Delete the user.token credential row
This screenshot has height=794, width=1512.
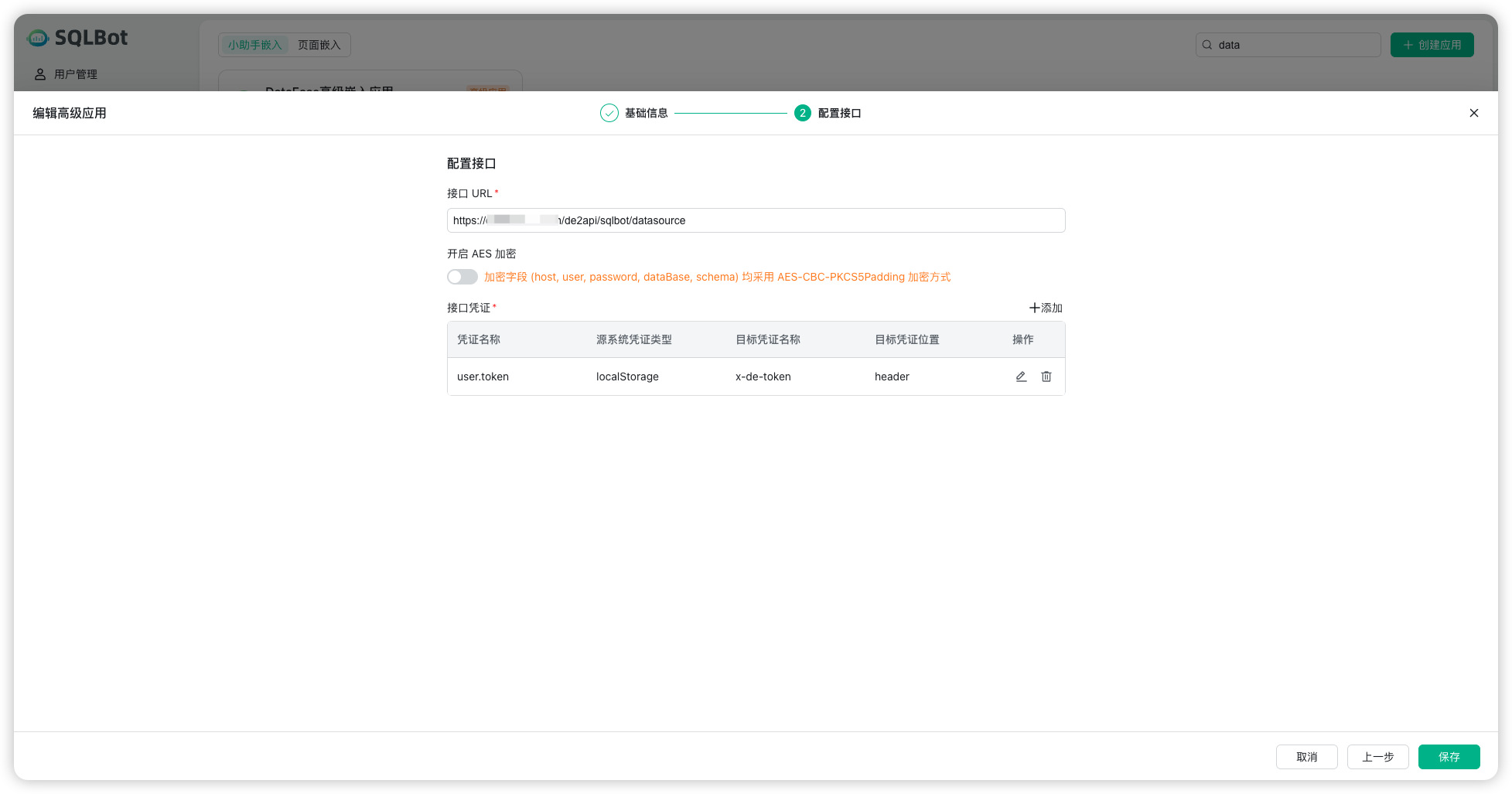[x=1046, y=377]
